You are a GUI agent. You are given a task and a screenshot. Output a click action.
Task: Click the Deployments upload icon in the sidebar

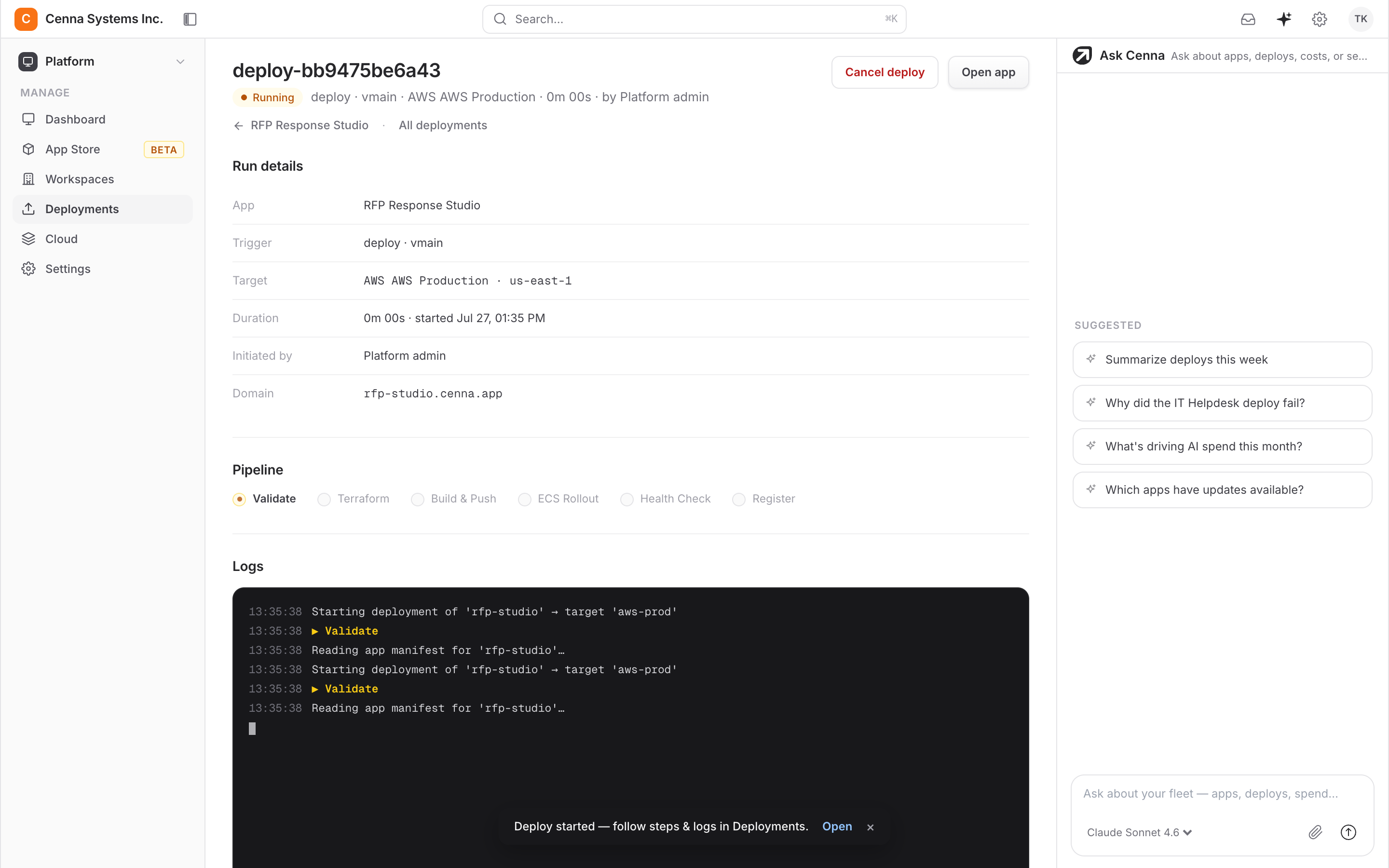pos(28,209)
